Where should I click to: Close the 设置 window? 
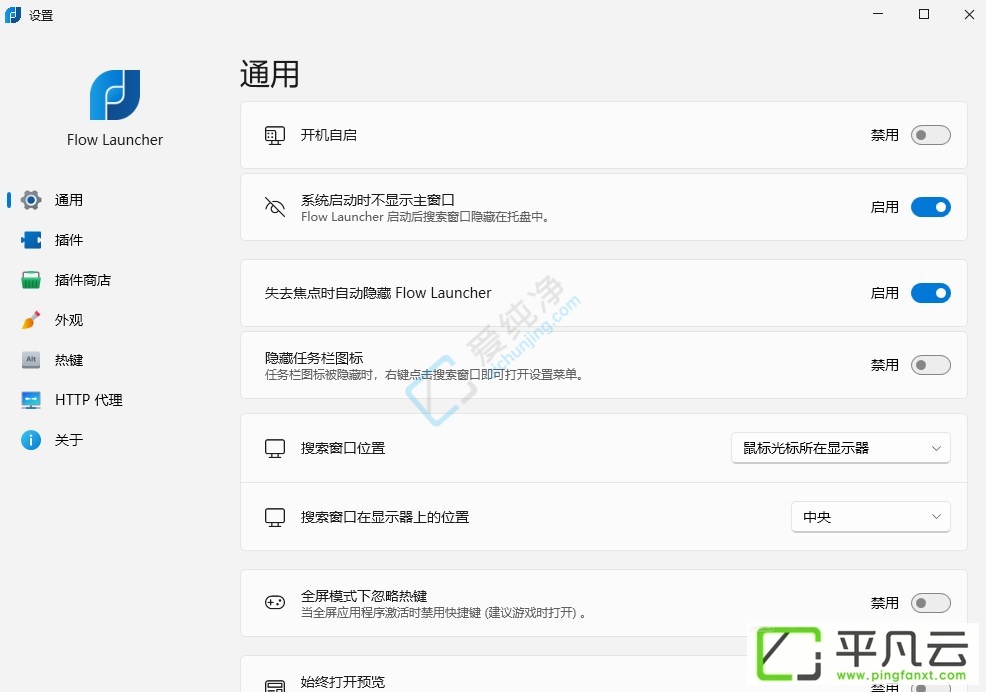coord(969,14)
